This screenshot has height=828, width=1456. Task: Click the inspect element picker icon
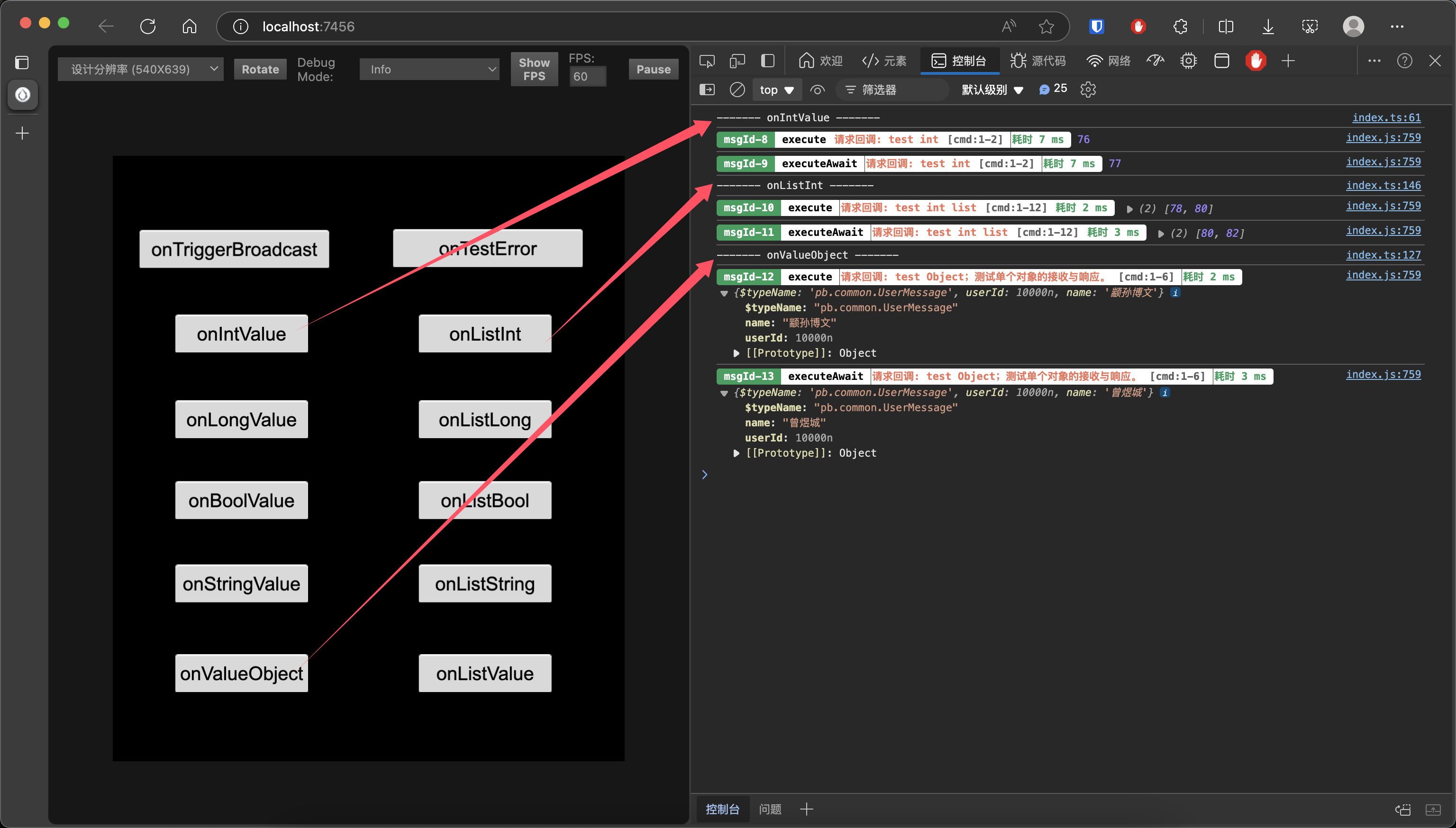tap(707, 61)
